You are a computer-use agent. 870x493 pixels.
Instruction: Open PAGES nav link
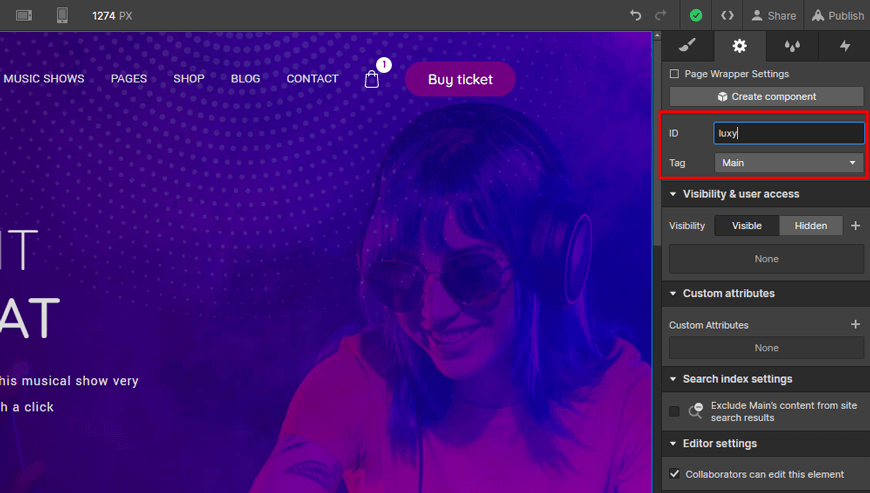(x=129, y=79)
